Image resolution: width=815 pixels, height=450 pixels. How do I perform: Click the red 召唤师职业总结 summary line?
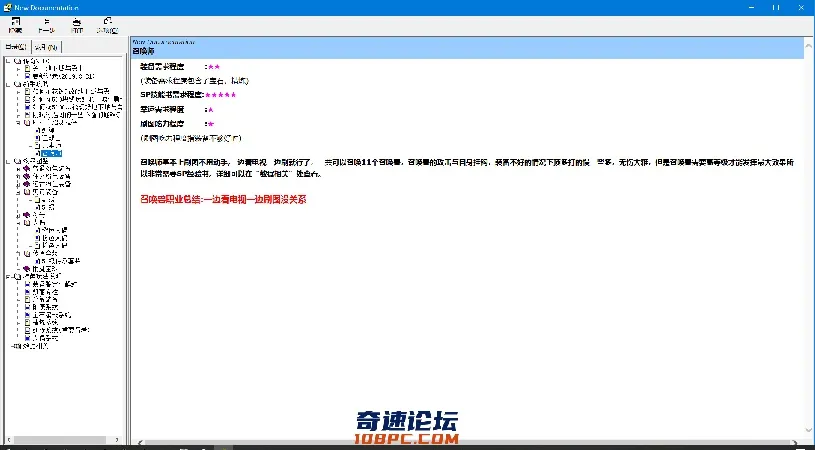224,200
